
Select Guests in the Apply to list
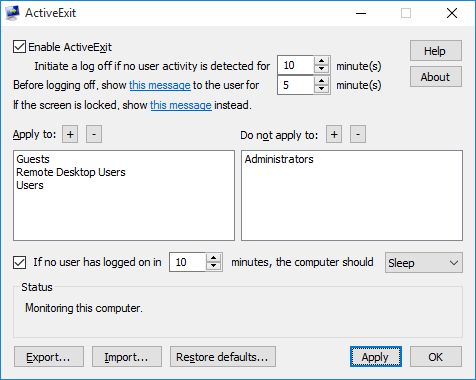(33, 159)
